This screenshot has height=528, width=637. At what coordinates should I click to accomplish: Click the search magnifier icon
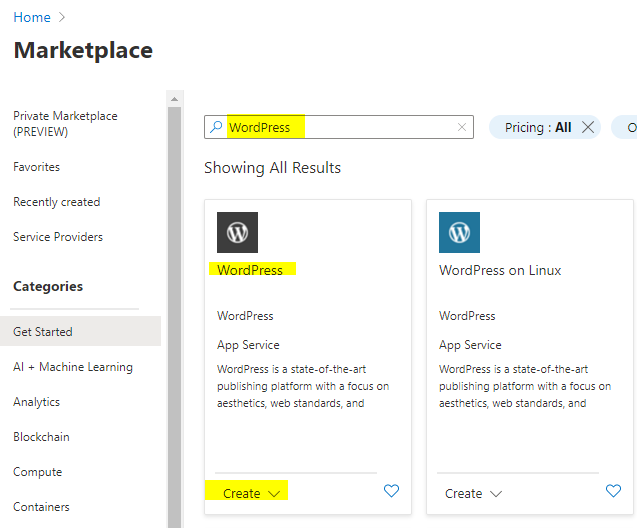coord(216,127)
